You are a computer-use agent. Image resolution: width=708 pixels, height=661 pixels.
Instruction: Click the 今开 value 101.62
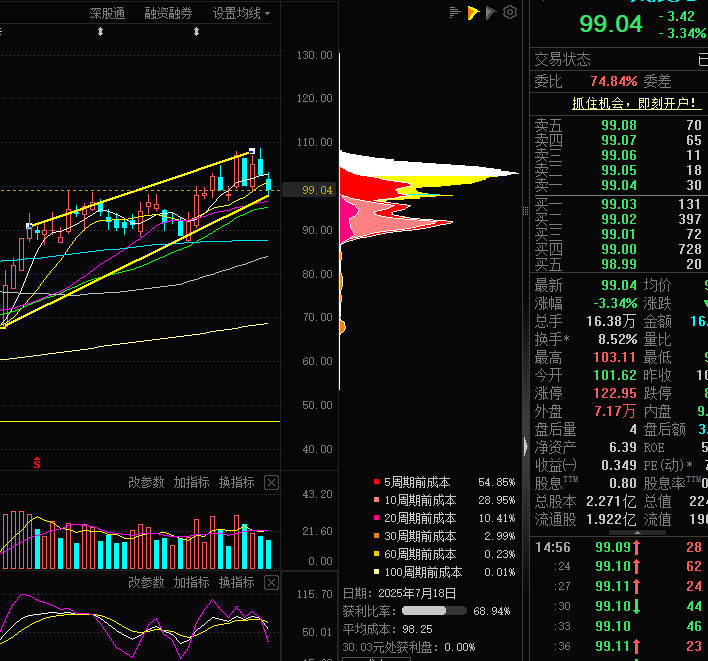[615, 375]
